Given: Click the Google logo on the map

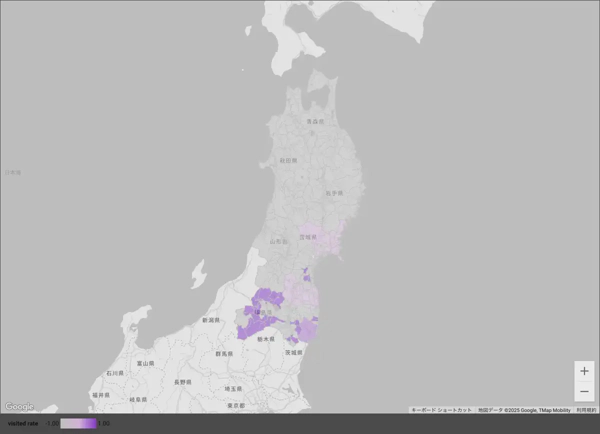Looking at the screenshot, I should pyautogui.click(x=19, y=407).
